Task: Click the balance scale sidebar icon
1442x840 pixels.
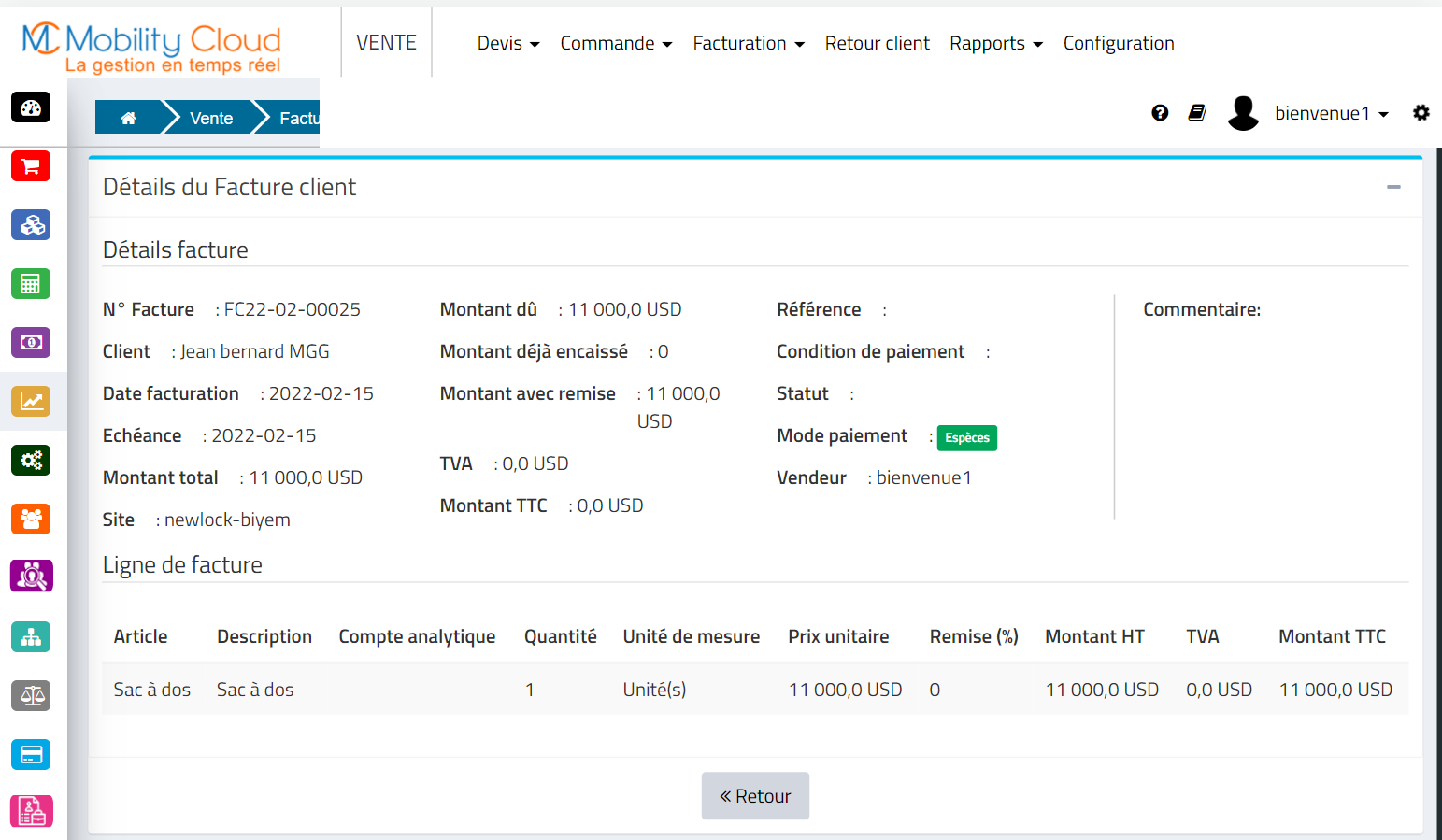Action: [x=31, y=696]
